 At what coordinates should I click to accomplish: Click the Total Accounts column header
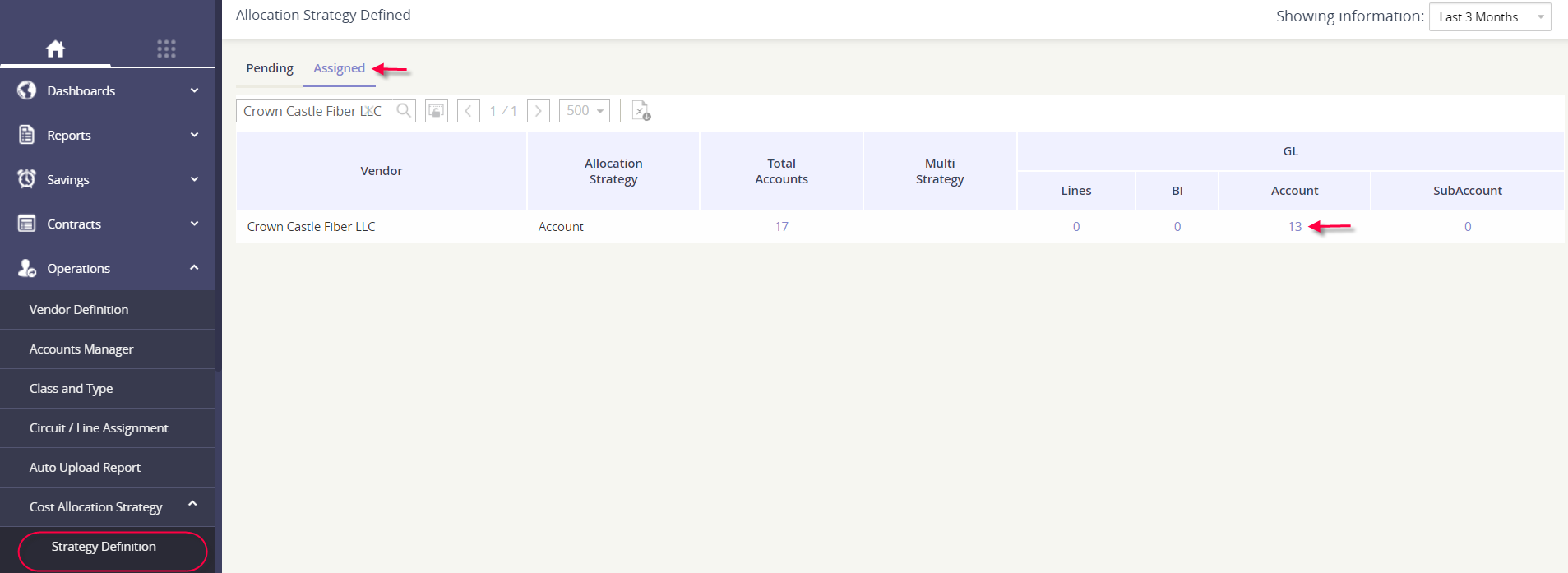click(x=781, y=171)
